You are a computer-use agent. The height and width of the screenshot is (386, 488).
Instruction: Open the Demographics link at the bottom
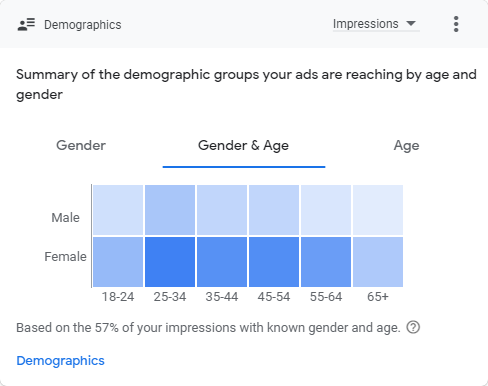point(60,361)
